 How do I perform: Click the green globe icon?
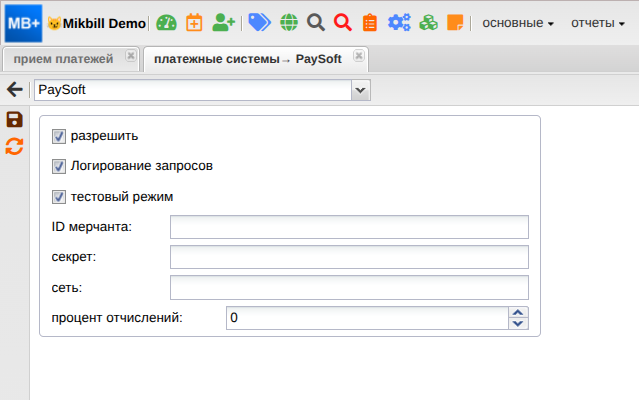tap(289, 22)
